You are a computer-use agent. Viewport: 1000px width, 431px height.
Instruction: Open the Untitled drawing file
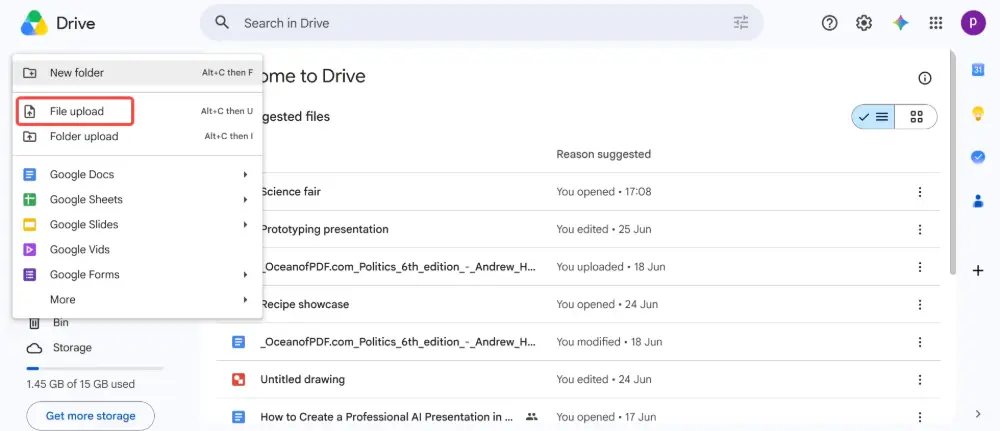(x=302, y=379)
